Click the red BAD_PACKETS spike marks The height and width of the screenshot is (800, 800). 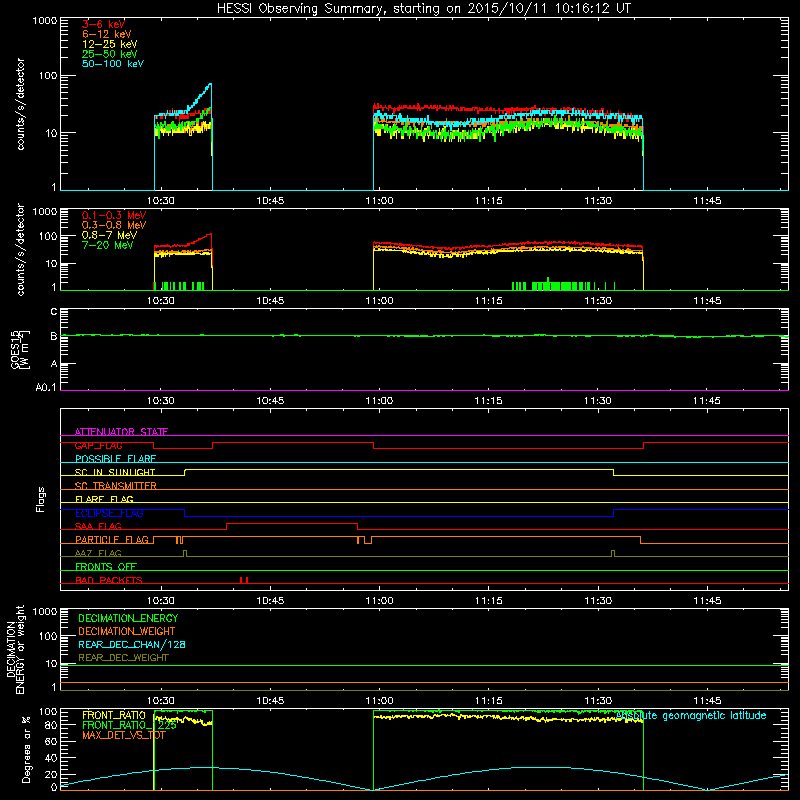pyautogui.click(x=244, y=580)
